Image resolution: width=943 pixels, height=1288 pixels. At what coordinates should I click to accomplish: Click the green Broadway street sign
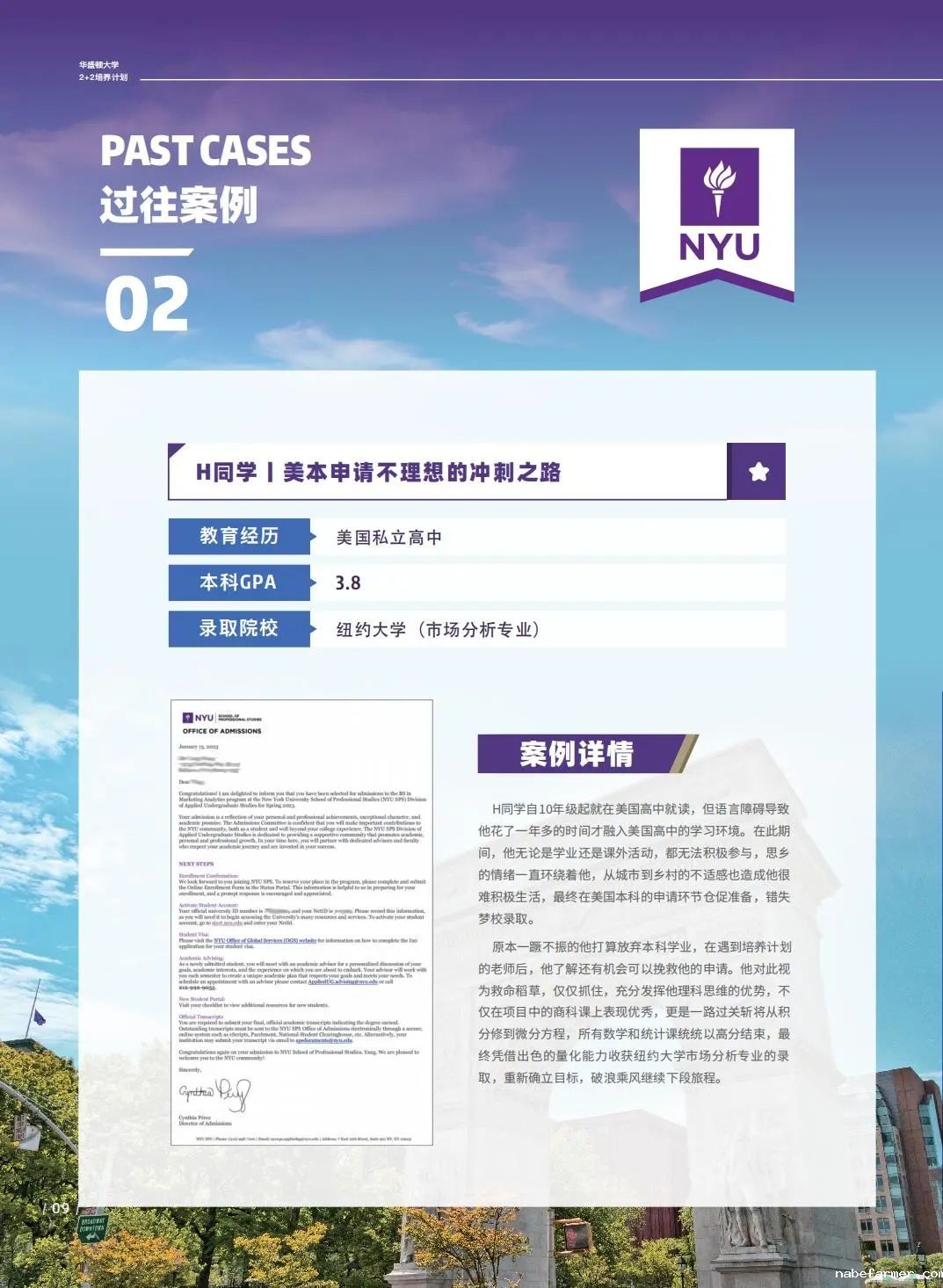[91, 1226]
